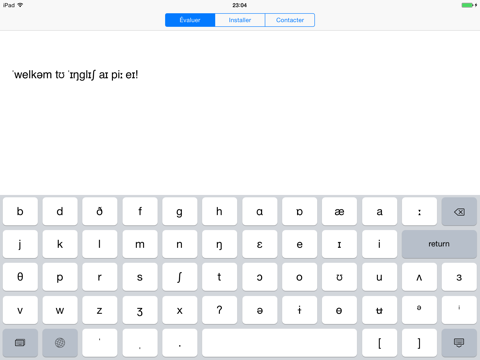Tap the plain 'u' key
Viewport: 480px width, 360px height.
[x=379, y=277]
